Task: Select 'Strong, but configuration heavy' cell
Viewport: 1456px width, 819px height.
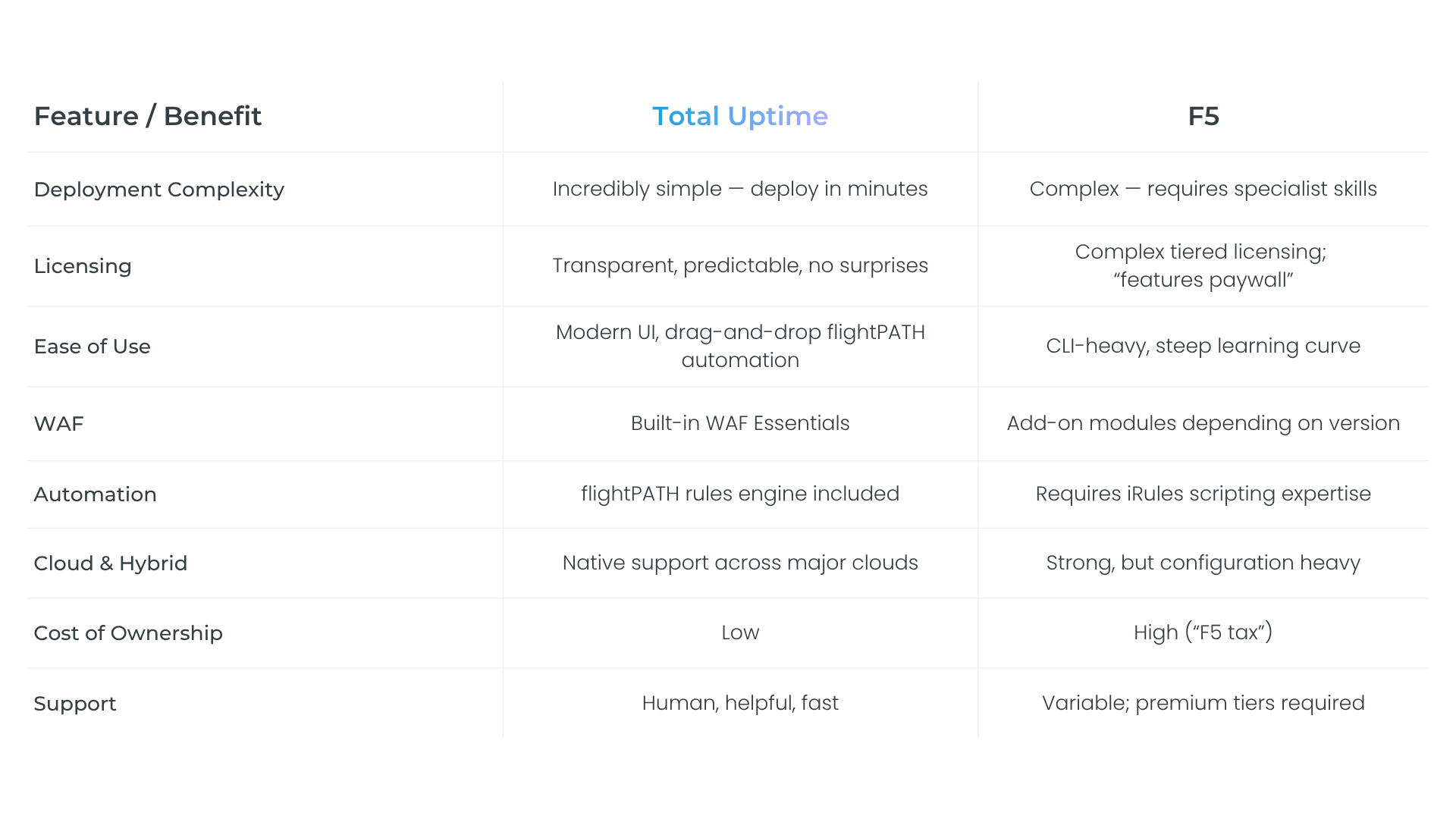Action: pos(1203,563)
